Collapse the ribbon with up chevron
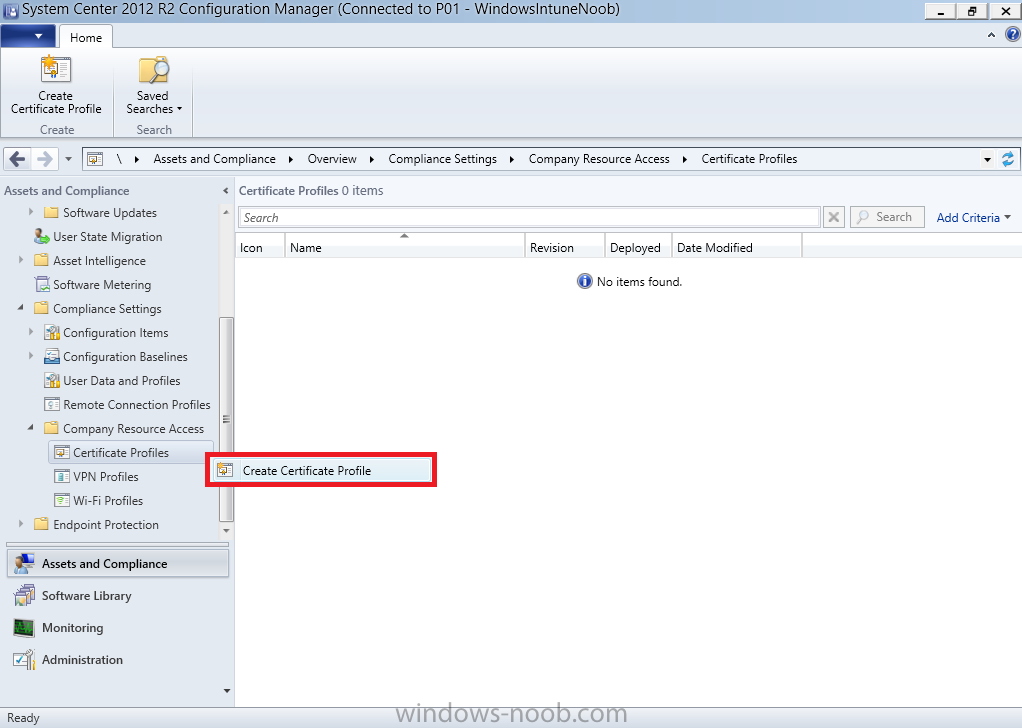 (991, 35)
